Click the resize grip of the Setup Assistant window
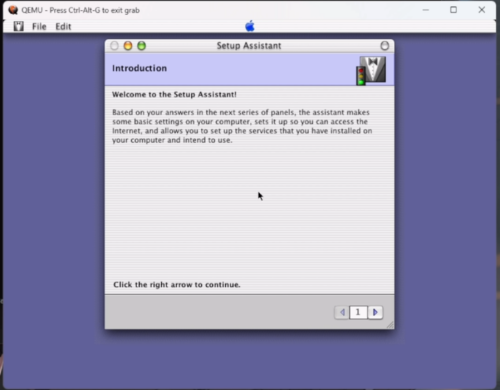 click(390, 325)
